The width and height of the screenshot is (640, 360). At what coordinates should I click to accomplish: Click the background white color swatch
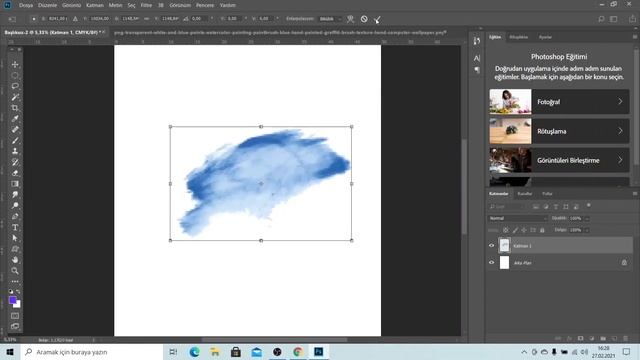pos(18,305)
